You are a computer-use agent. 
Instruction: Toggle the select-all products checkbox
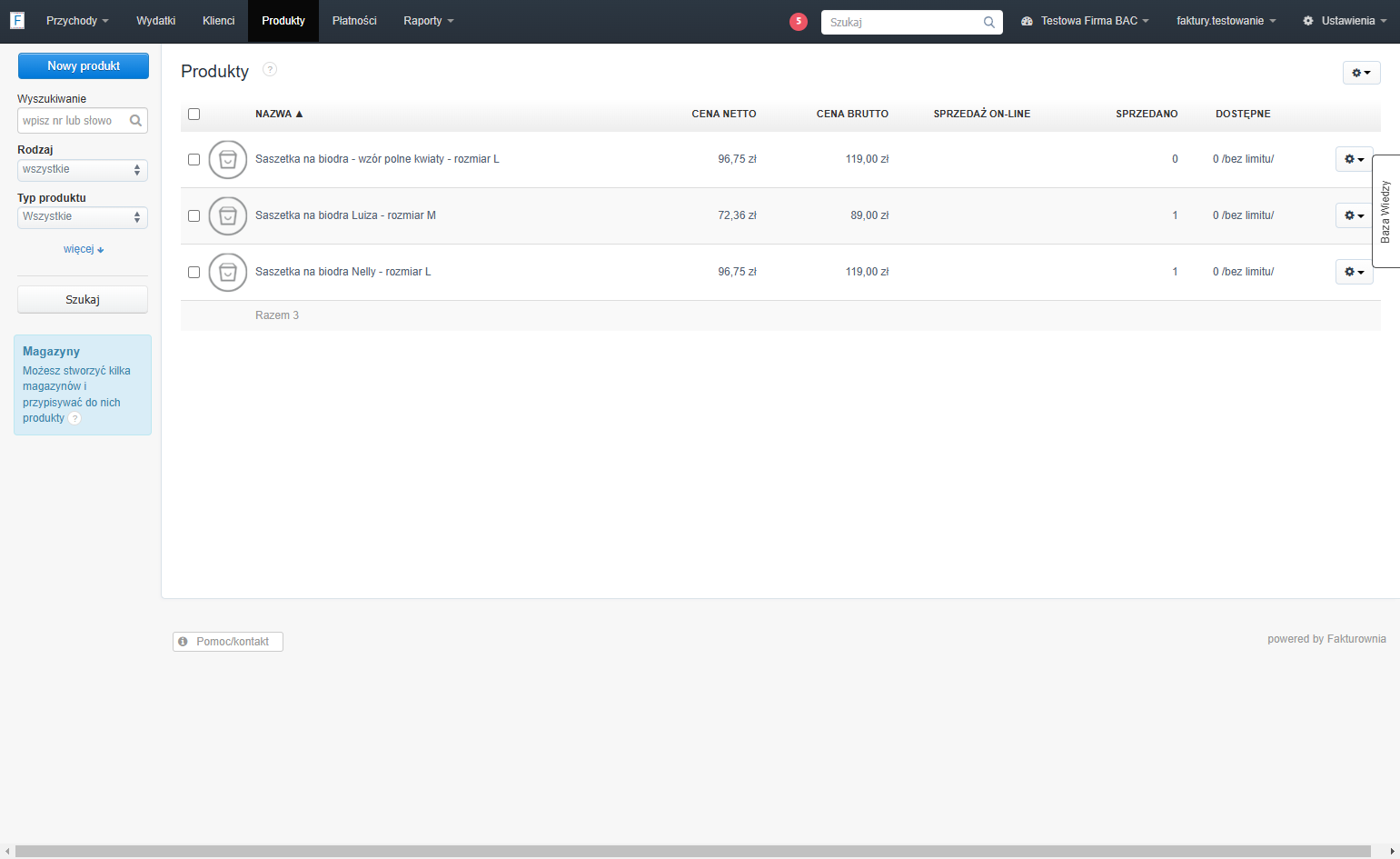(194, 114)
